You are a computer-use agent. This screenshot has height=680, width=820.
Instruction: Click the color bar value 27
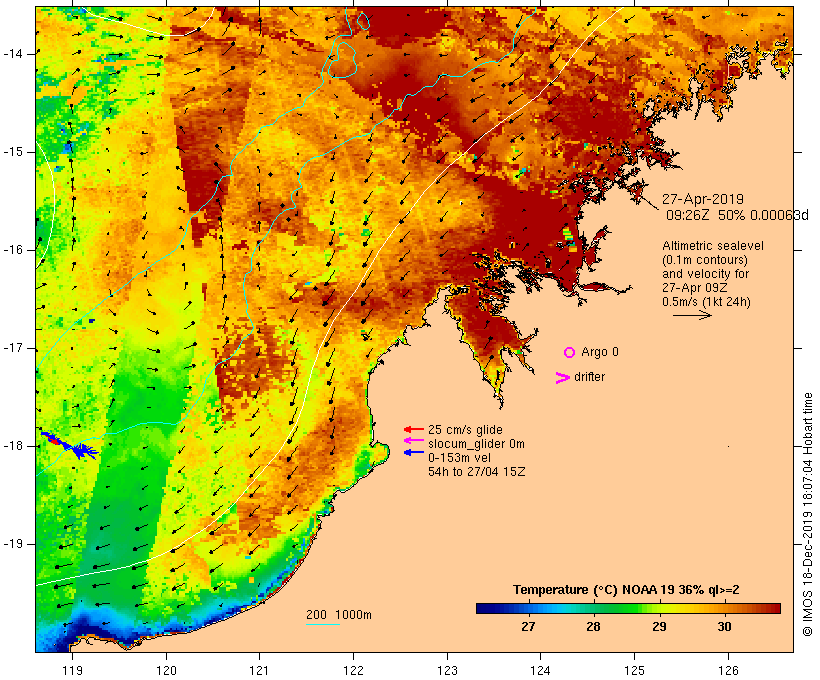pyautogui.click(x=528, y=627)
